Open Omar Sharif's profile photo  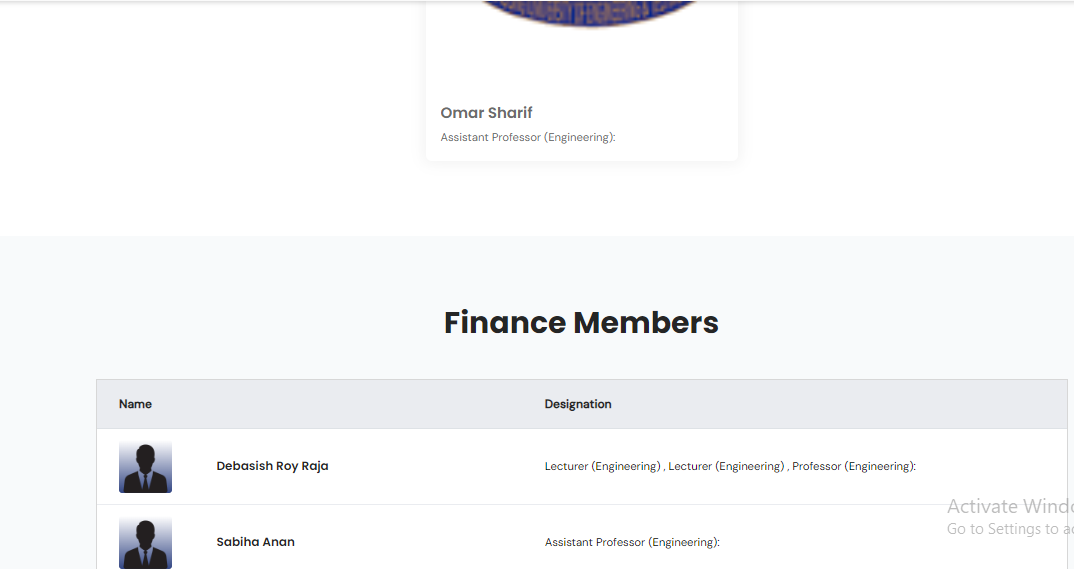[582, 14]
